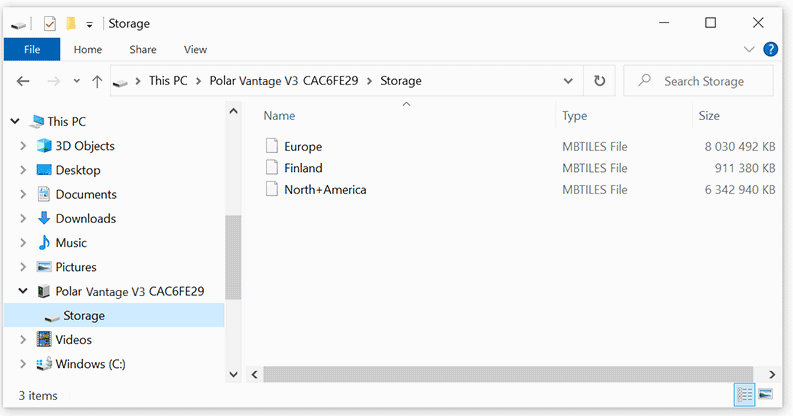Screen dimensions: 793x416
Task: Select the North+America file
Action: tap(324, 189)
